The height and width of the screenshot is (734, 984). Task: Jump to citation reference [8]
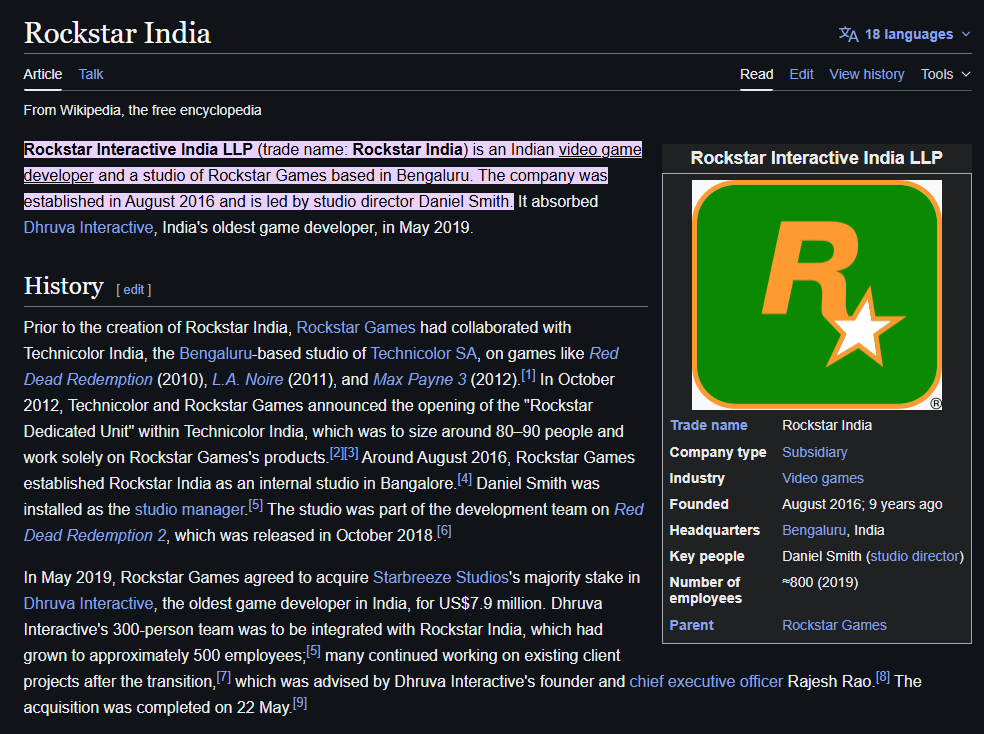(883, 677)
